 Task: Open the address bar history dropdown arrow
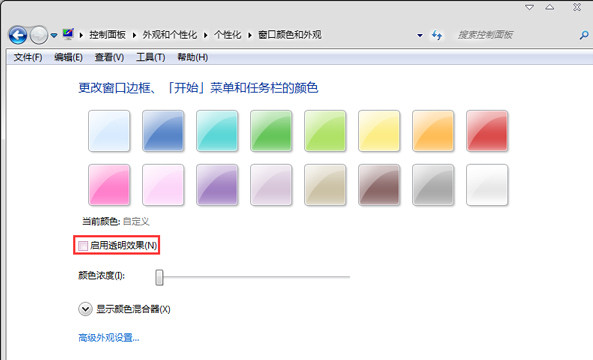click(x=420, y=35)
